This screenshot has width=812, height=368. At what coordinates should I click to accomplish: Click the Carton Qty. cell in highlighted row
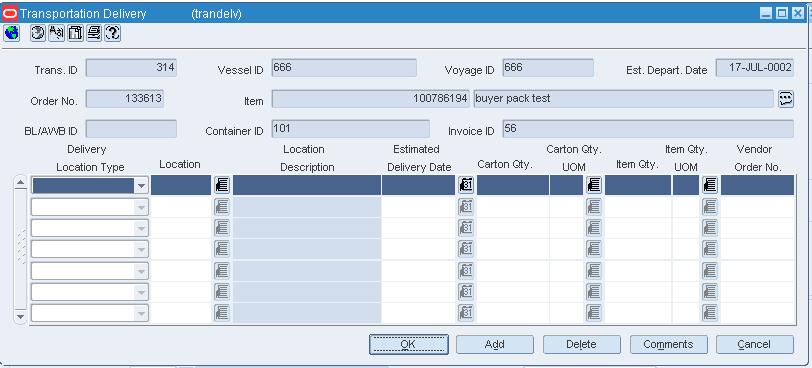(x=513, y=185)
